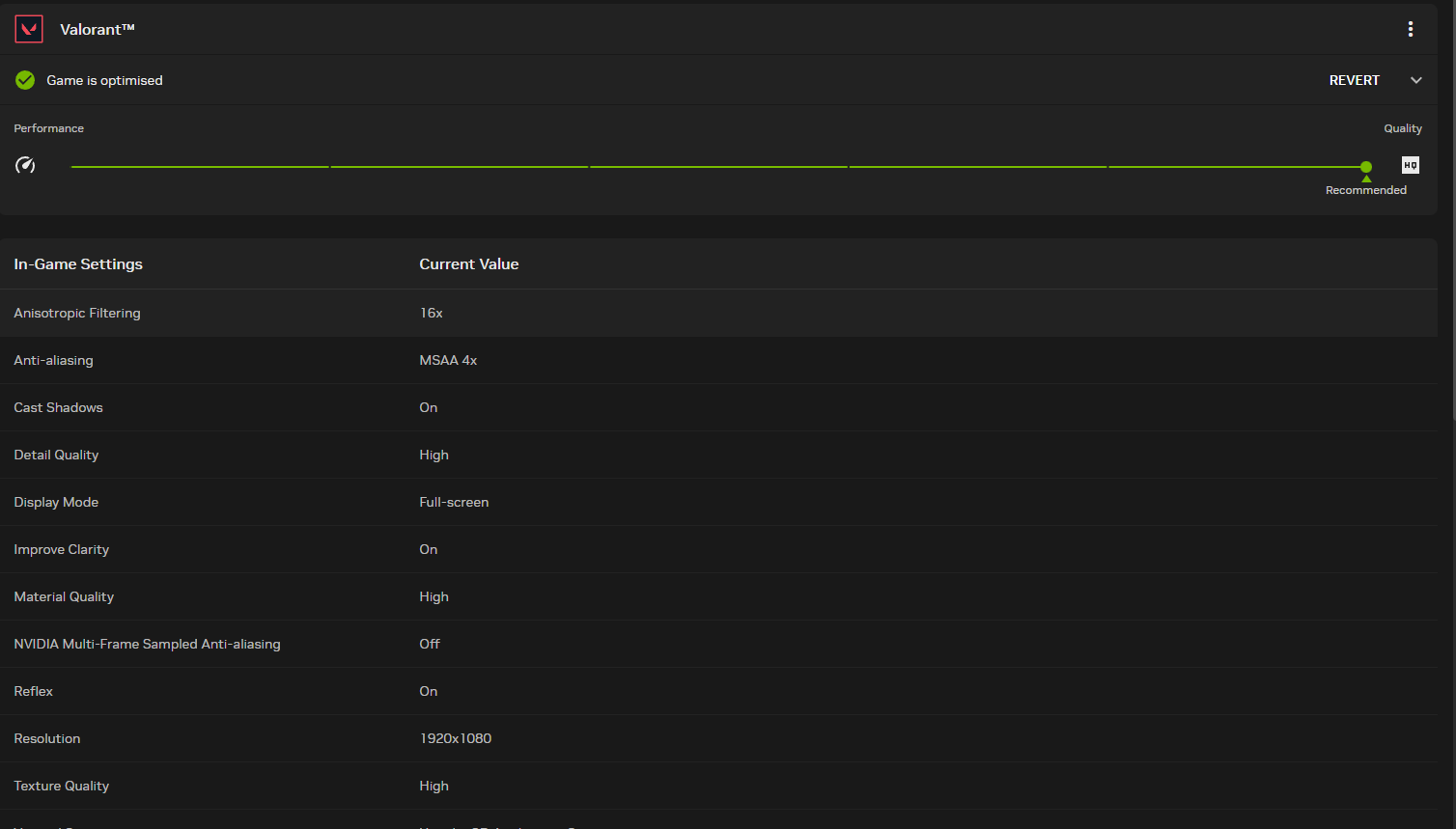The image size is (1456, 829).
Task: Click the Material Quality High value
Action: [x=434, y=596]
